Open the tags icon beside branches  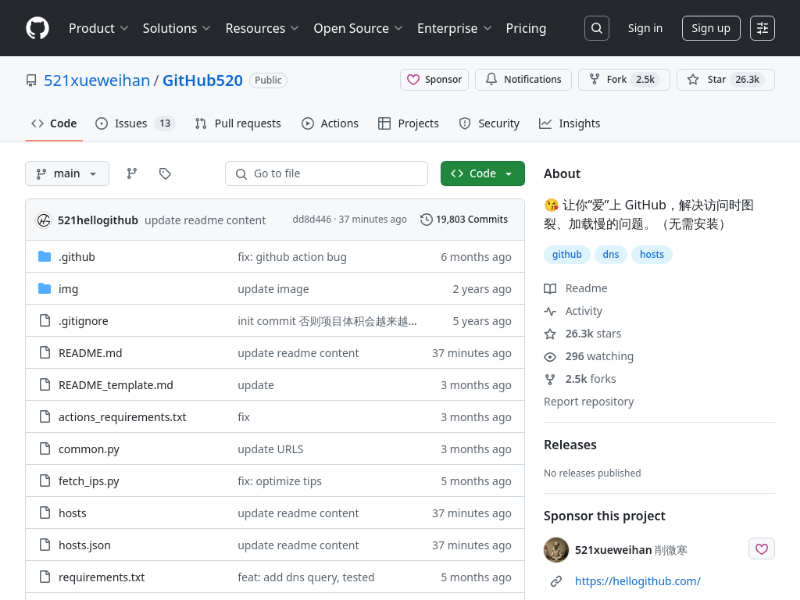[x=165, y=174]
